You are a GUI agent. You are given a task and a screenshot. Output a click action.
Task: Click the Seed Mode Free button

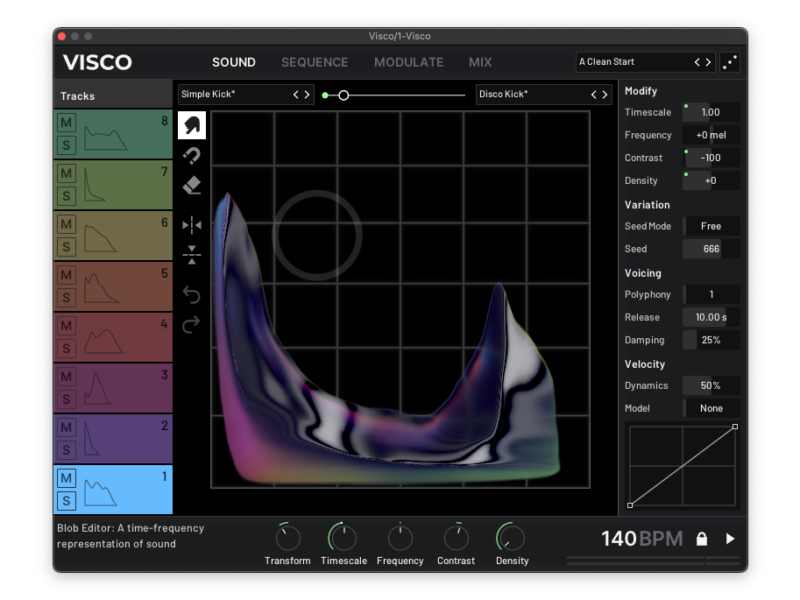[x=711, y=226]
